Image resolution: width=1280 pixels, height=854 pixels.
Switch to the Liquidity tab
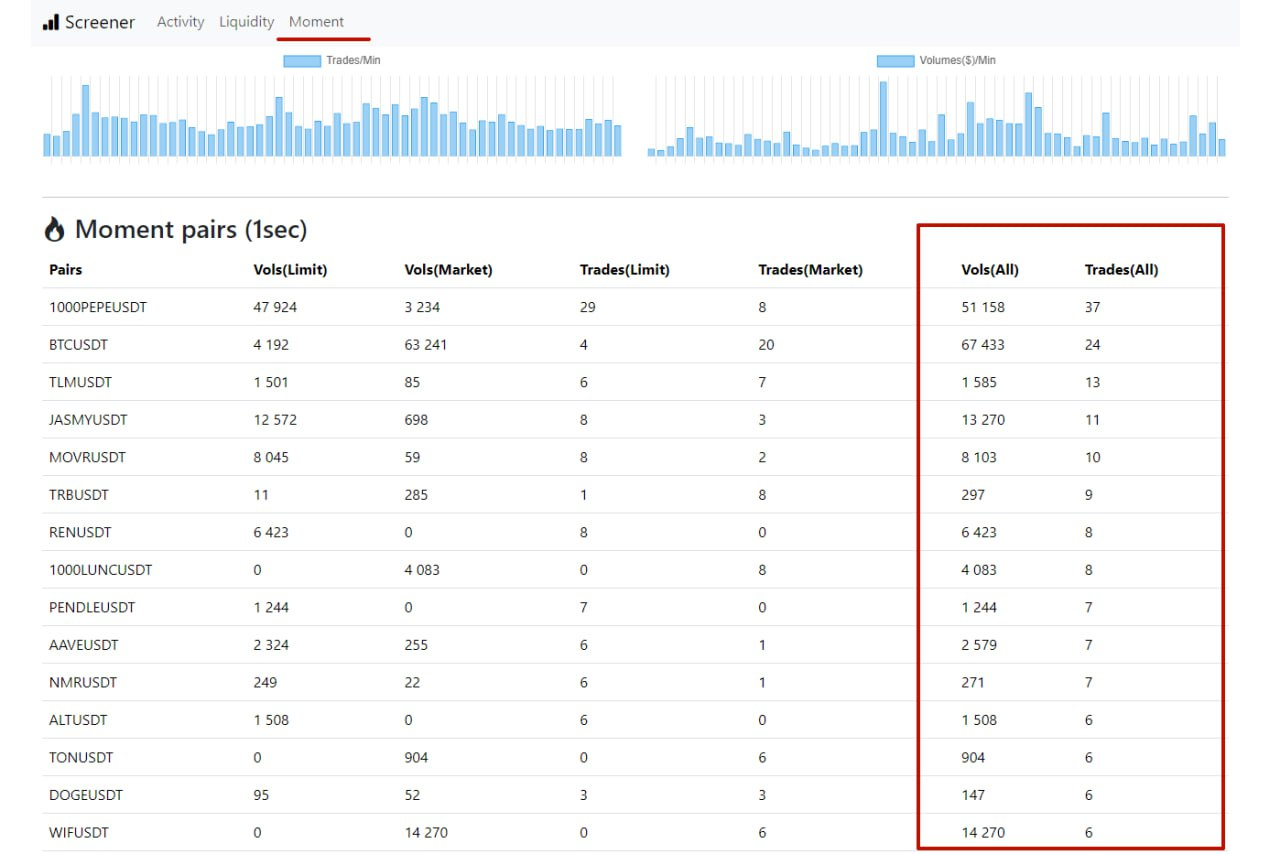[246, 22]
